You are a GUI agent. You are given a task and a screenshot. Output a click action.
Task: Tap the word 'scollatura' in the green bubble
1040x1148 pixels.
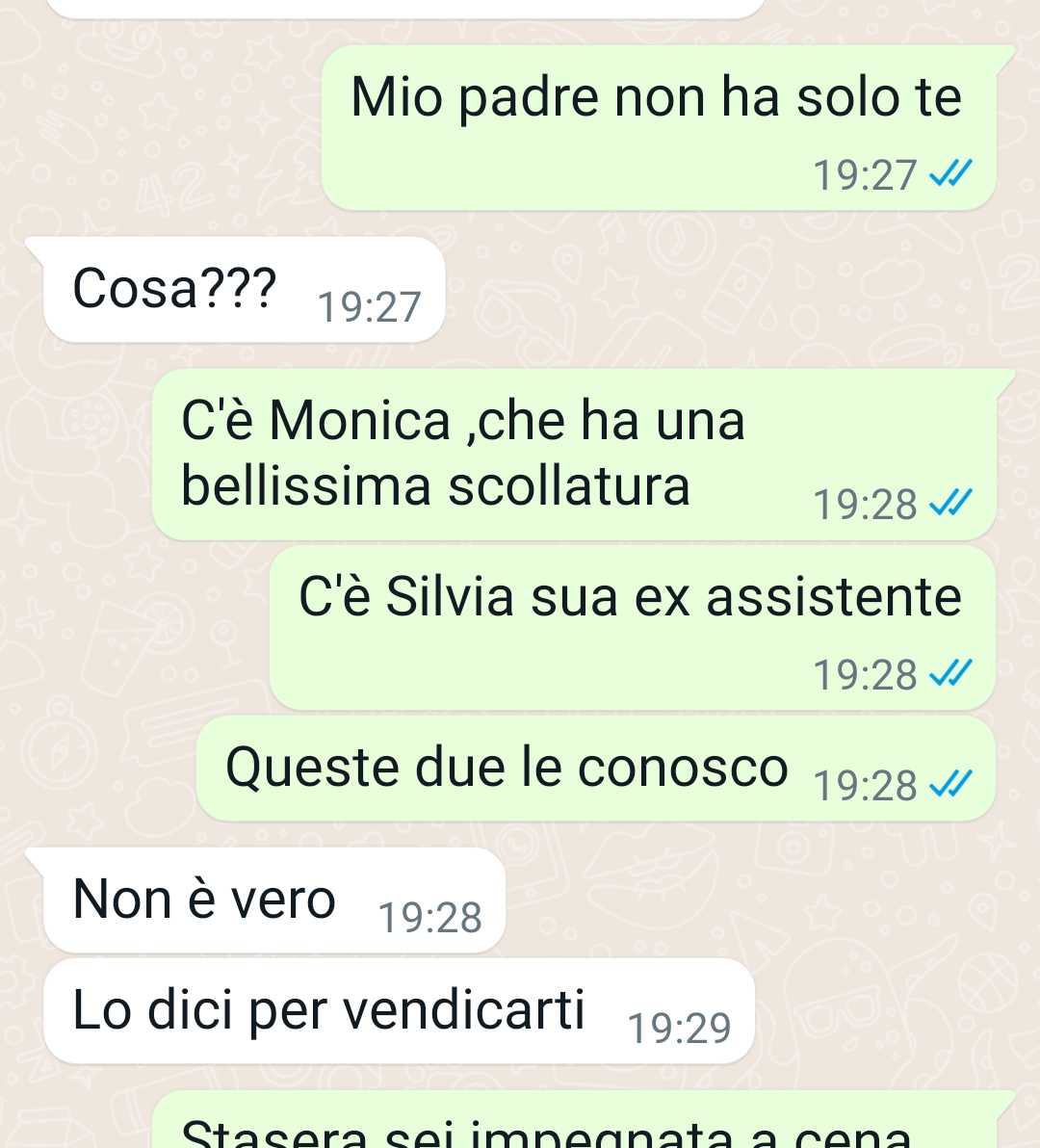[x=569, y=486]
